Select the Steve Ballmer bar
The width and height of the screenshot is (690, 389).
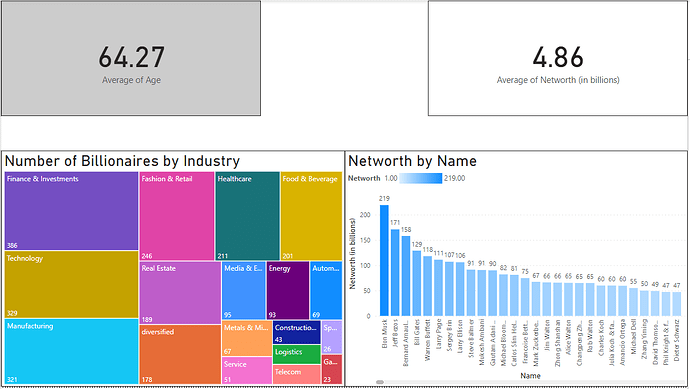(x=471, y=293)
